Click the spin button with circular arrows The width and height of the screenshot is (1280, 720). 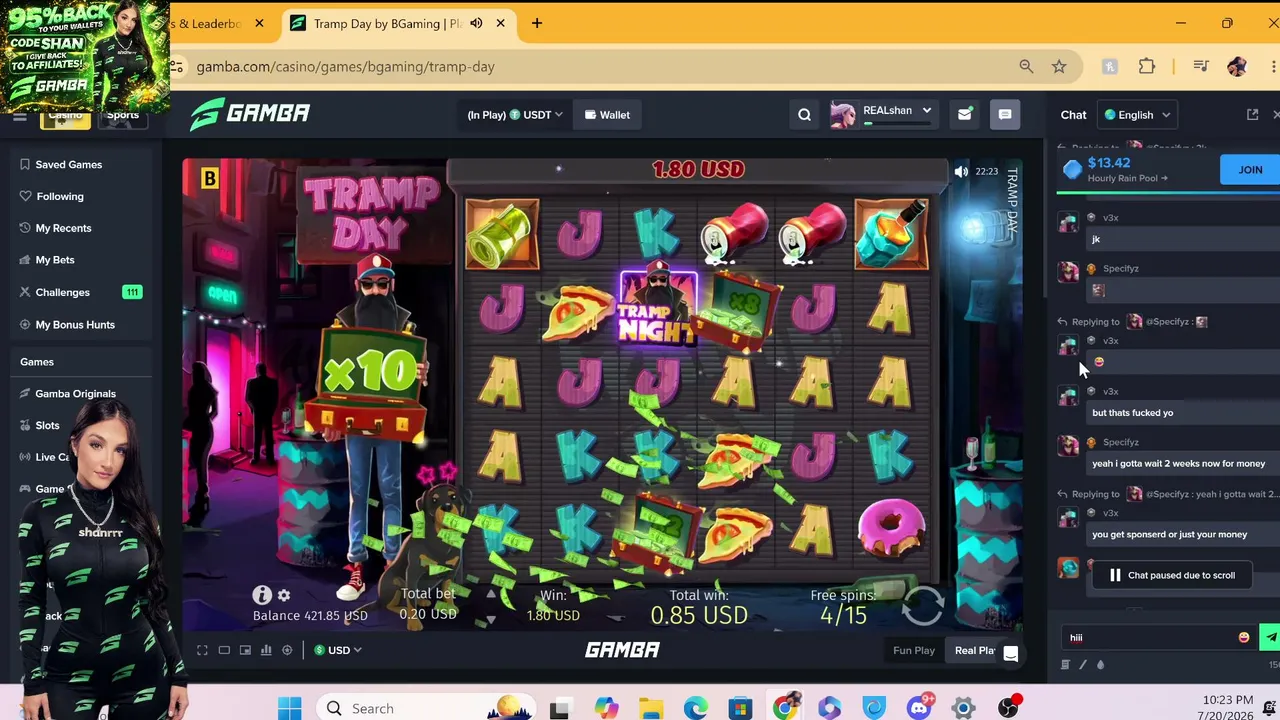click(x=923, y=604)
